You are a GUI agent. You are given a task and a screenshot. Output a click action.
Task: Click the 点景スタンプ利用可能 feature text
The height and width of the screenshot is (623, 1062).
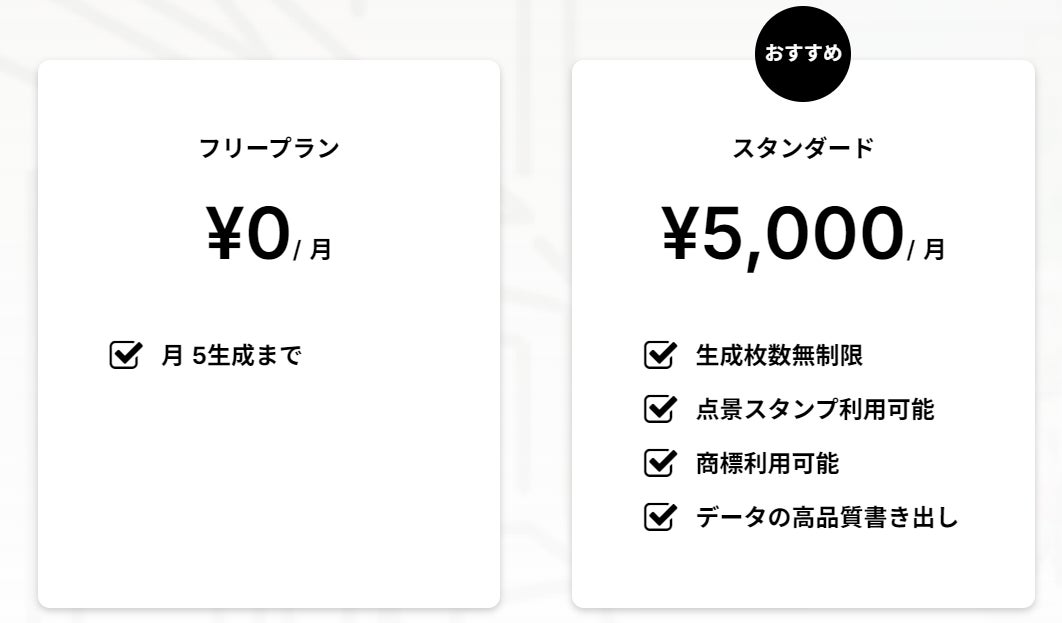[x=814, y=410]
